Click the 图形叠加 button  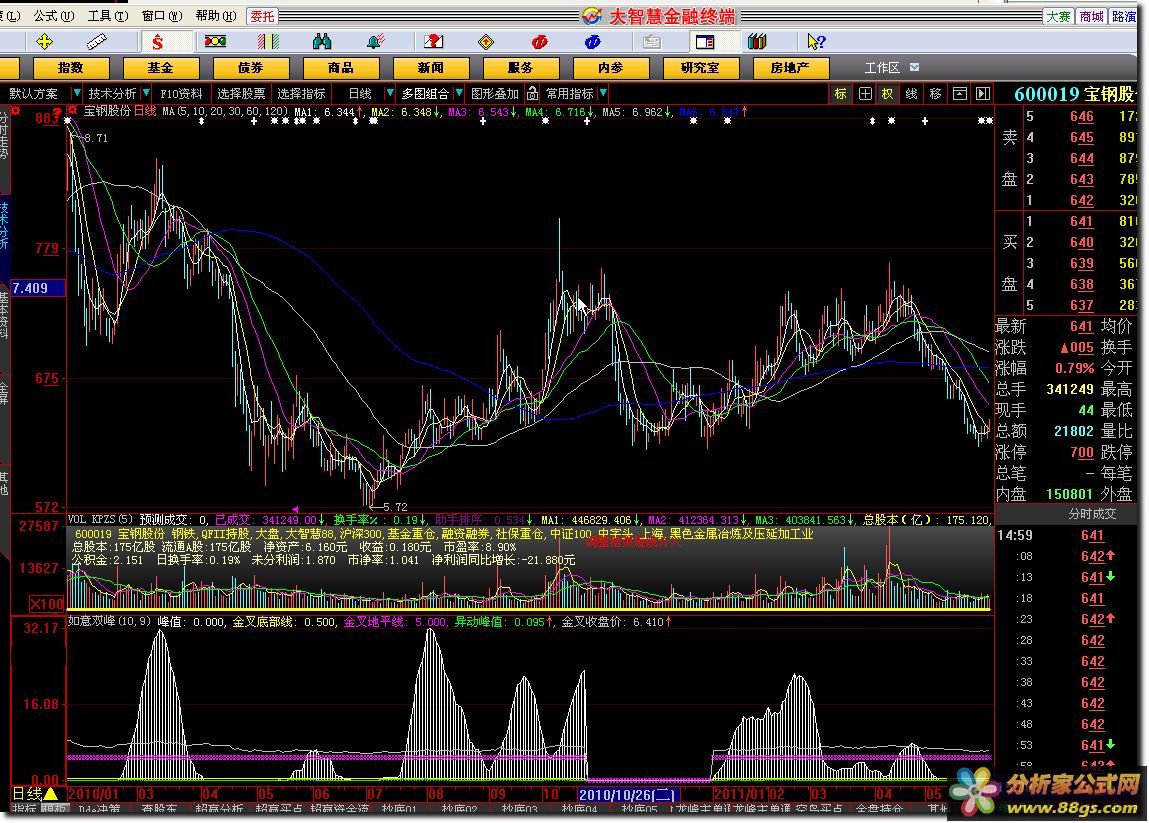pos(495,94)
